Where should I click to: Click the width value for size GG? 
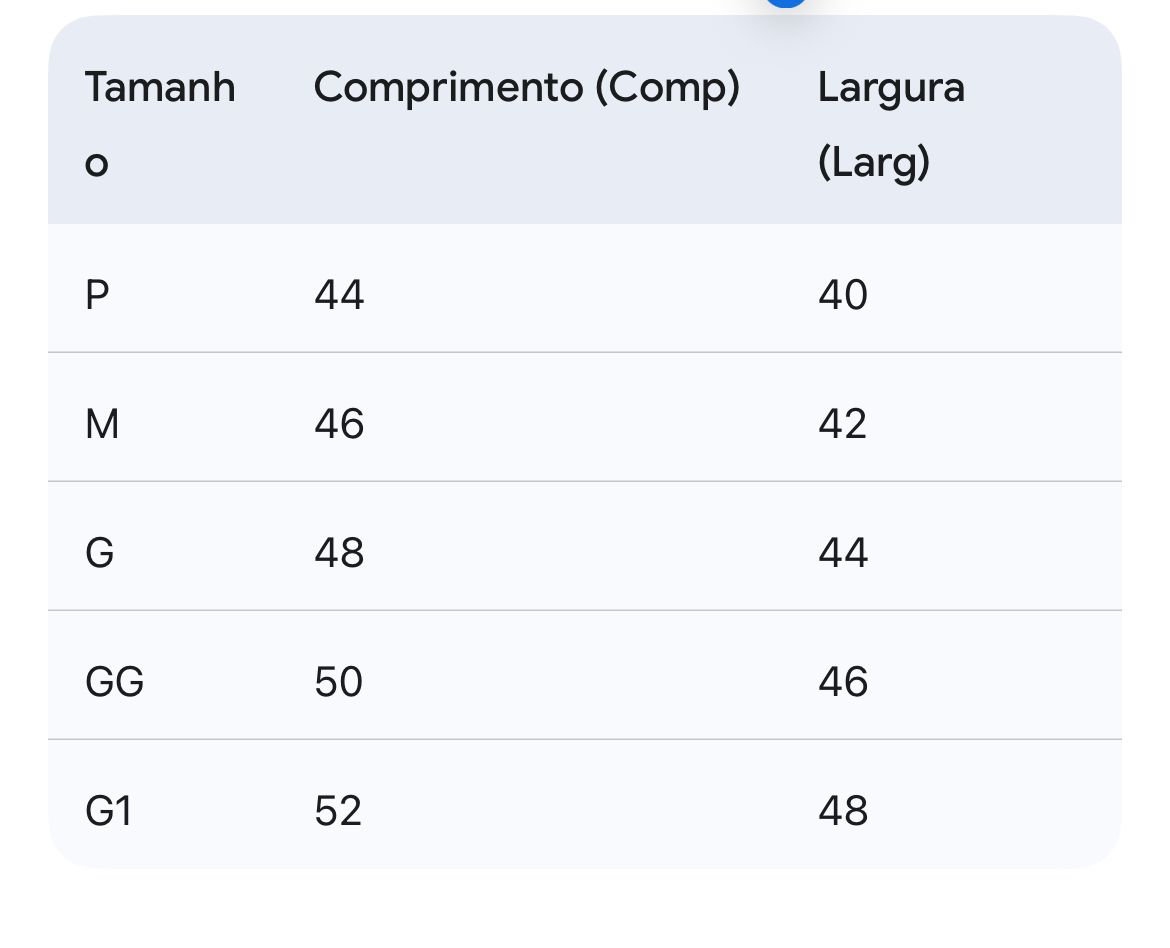(843, 682)
